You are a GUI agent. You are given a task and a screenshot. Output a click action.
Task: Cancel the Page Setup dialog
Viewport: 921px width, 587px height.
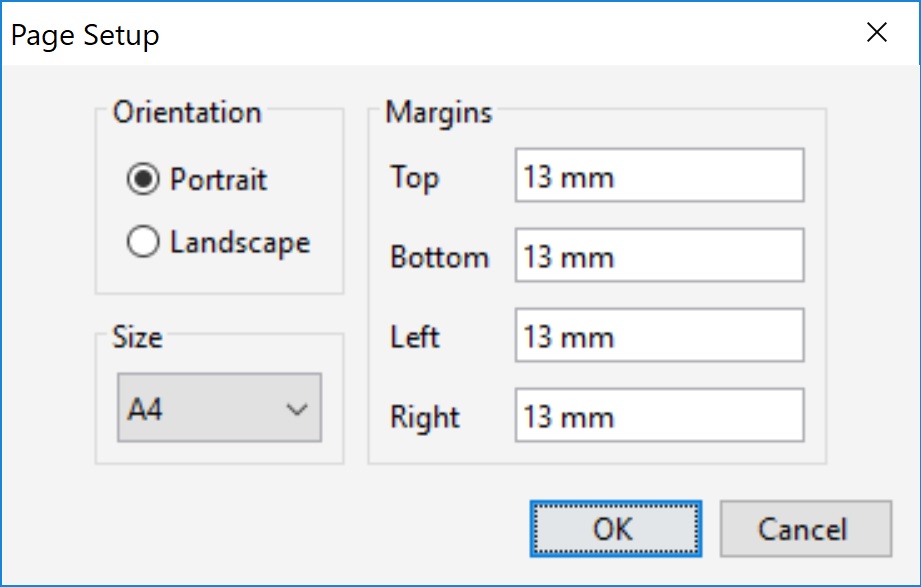coord(804,529)
